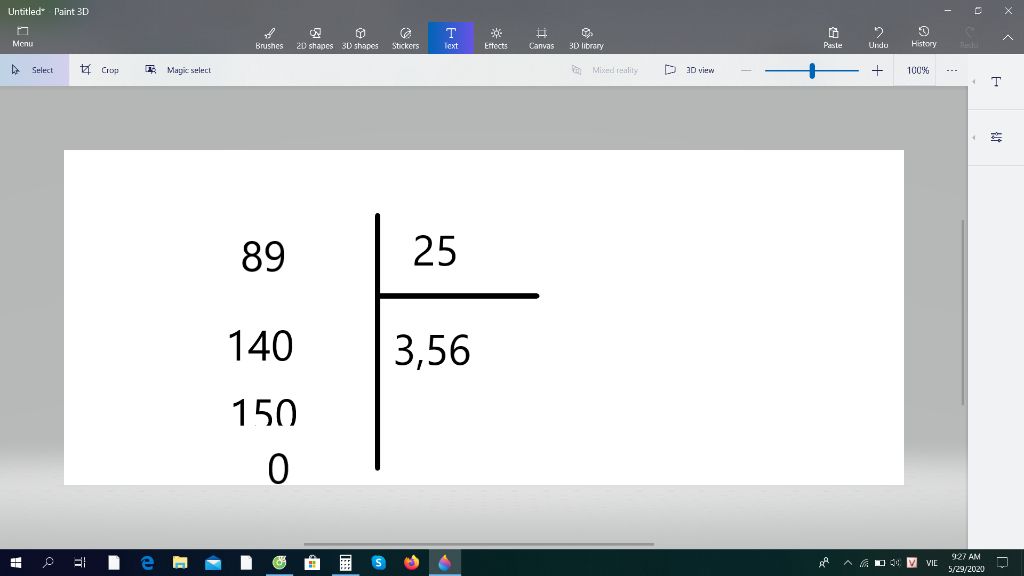Open the 3D shapes tab
This screenshot has width=1024, height=576.
[x=360, y=38]
